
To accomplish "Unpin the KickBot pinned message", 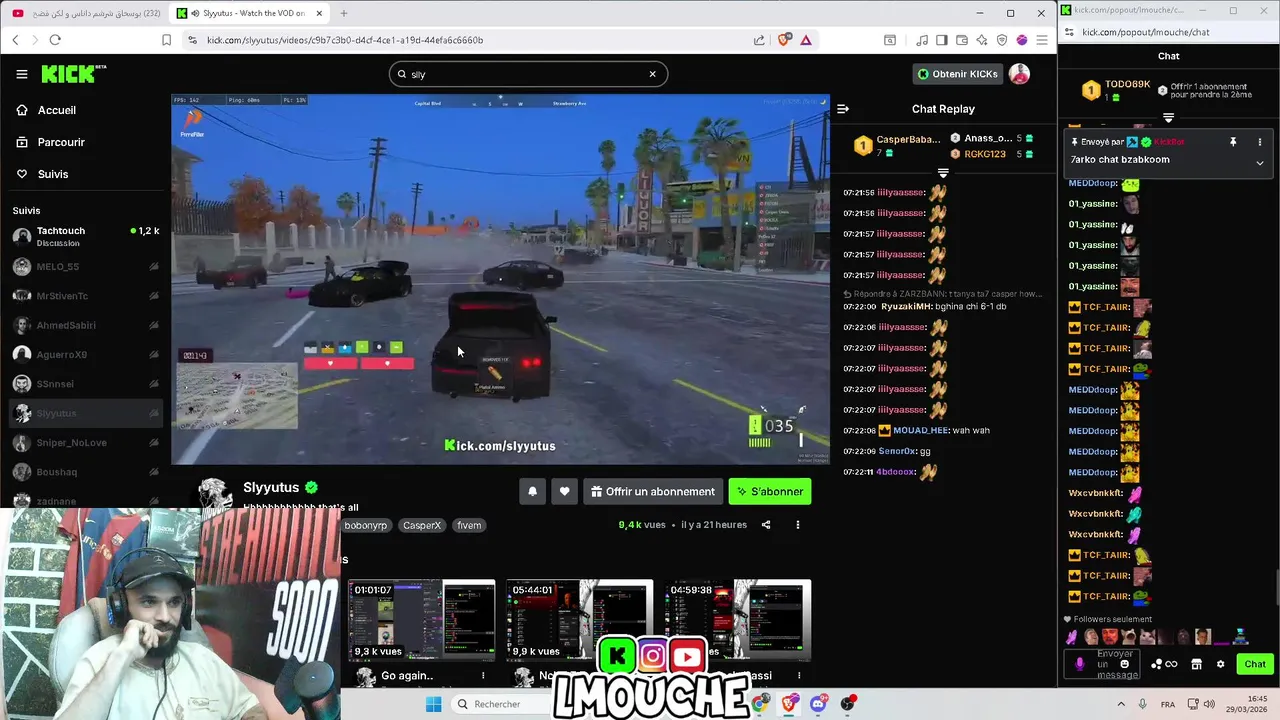I will click(x=1233, y=142).
